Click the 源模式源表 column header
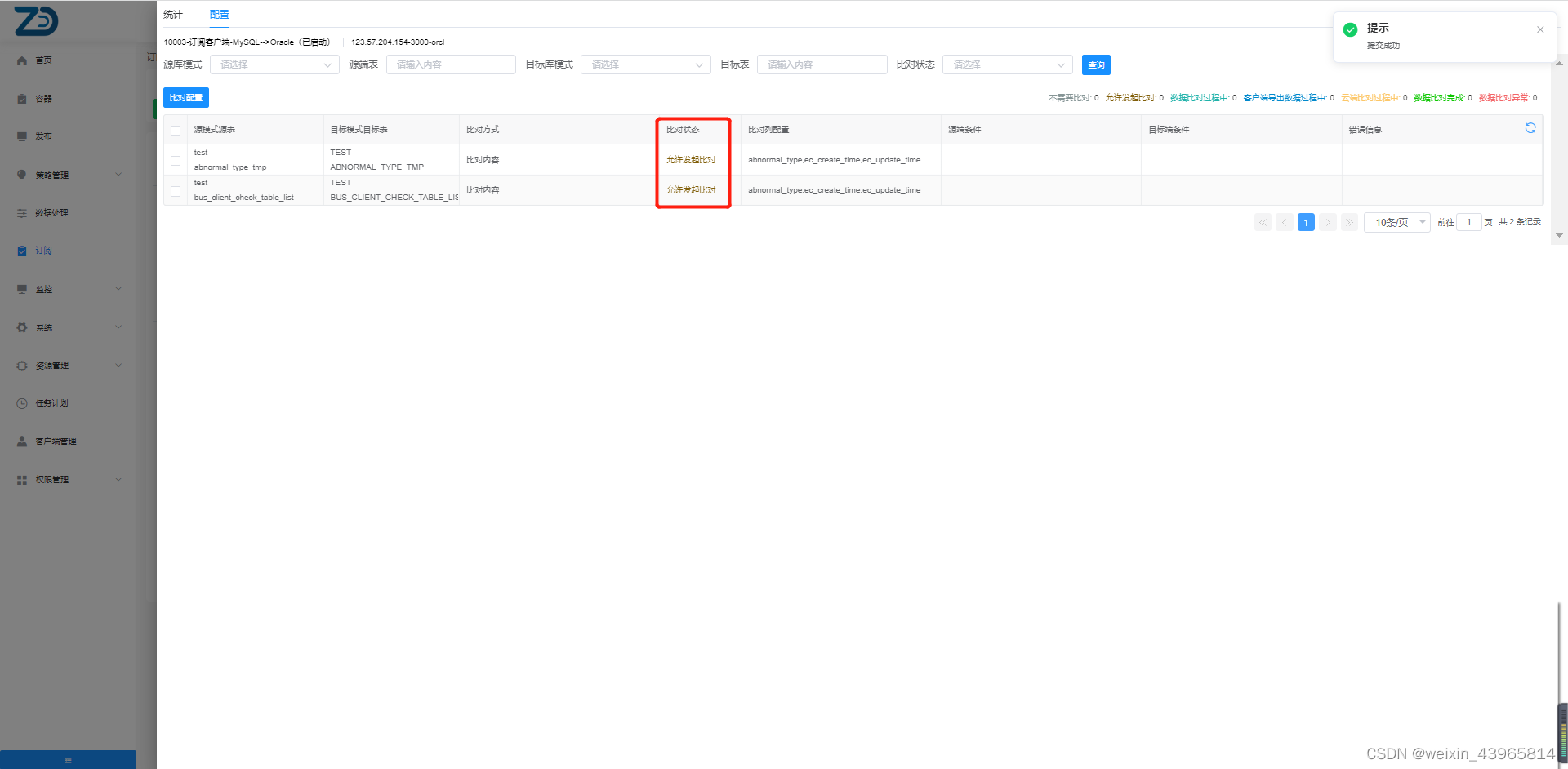 pos(215,130)
